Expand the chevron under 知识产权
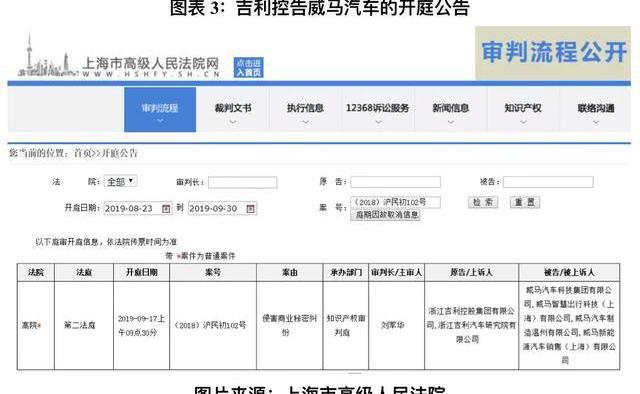 pos(523,122)
